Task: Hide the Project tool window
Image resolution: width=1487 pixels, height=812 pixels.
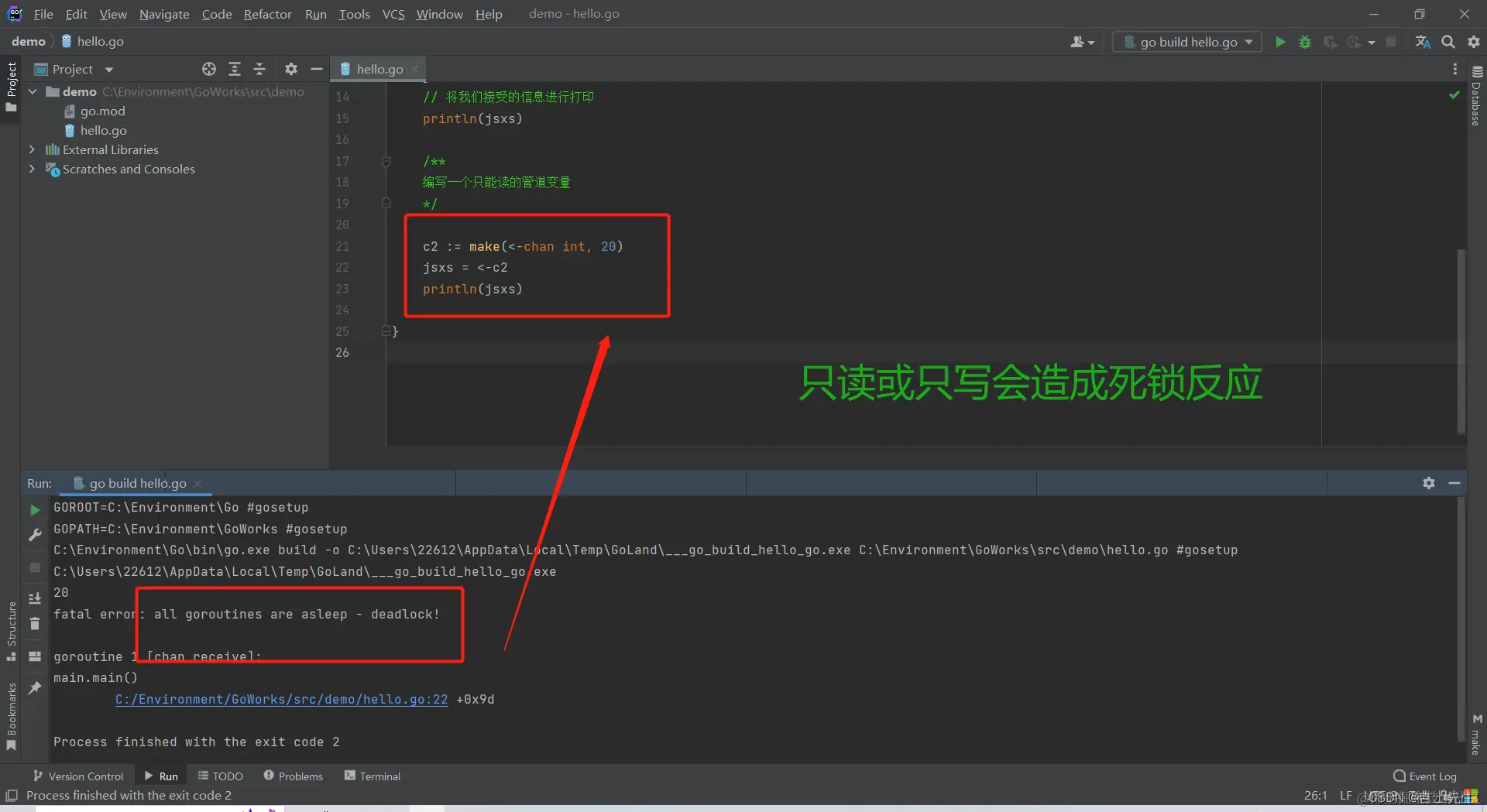Action: point(316,69)
